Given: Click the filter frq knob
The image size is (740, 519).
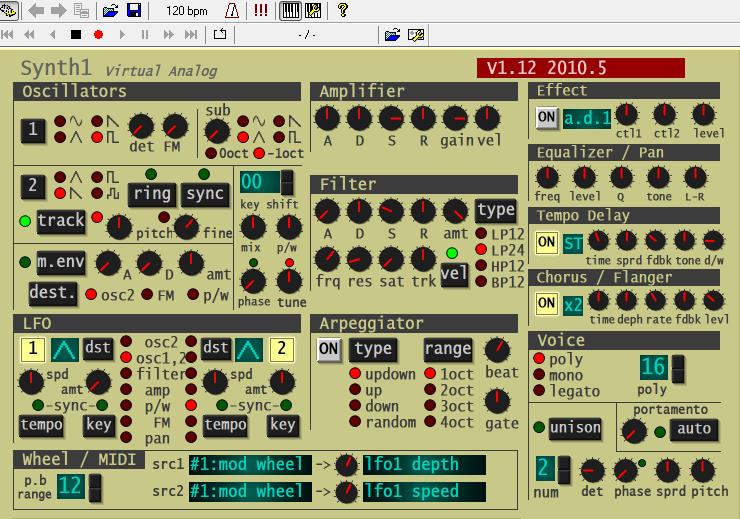Looking at the screenshot, I should (x=327, y=260).
